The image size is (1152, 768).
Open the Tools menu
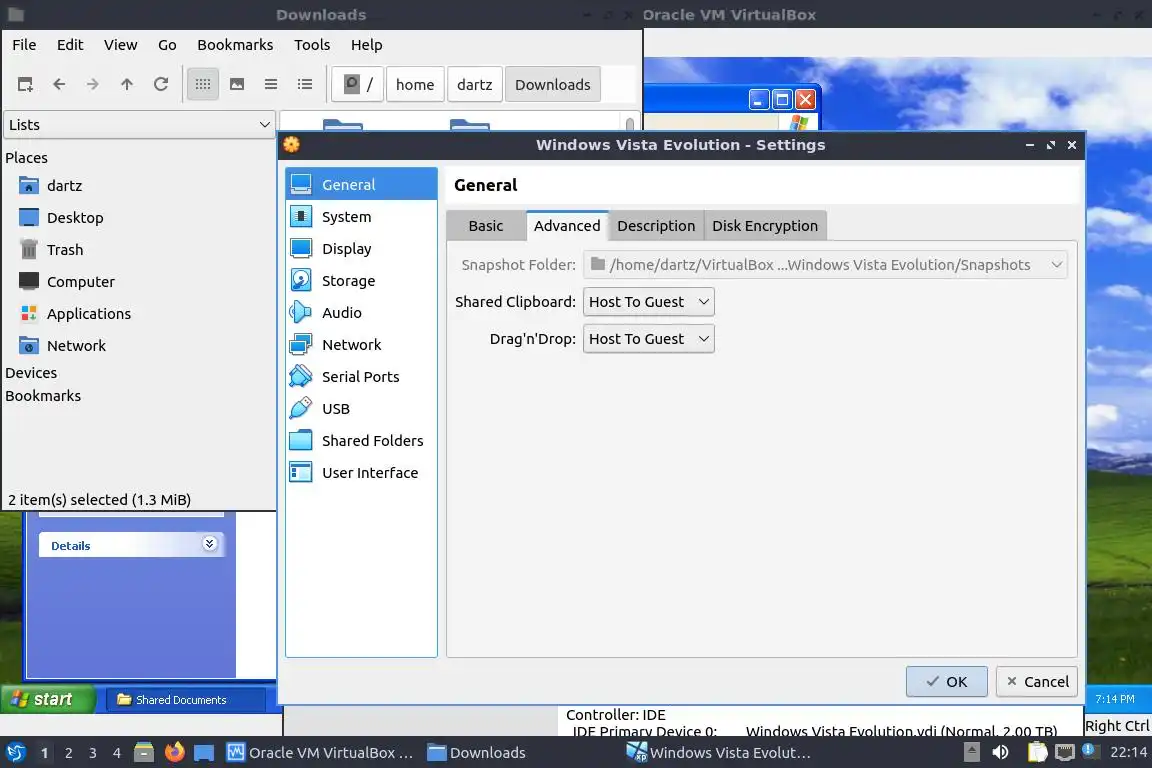312,45
